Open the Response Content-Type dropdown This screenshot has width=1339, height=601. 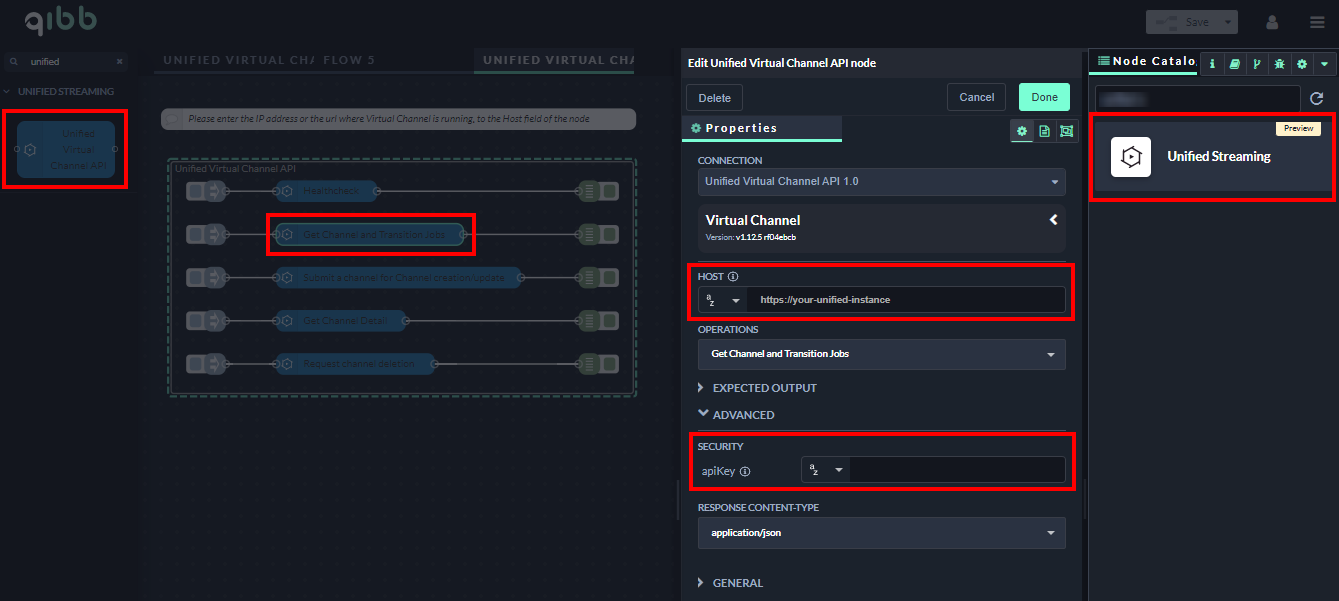pyautogui.click(x=881, y=533)
